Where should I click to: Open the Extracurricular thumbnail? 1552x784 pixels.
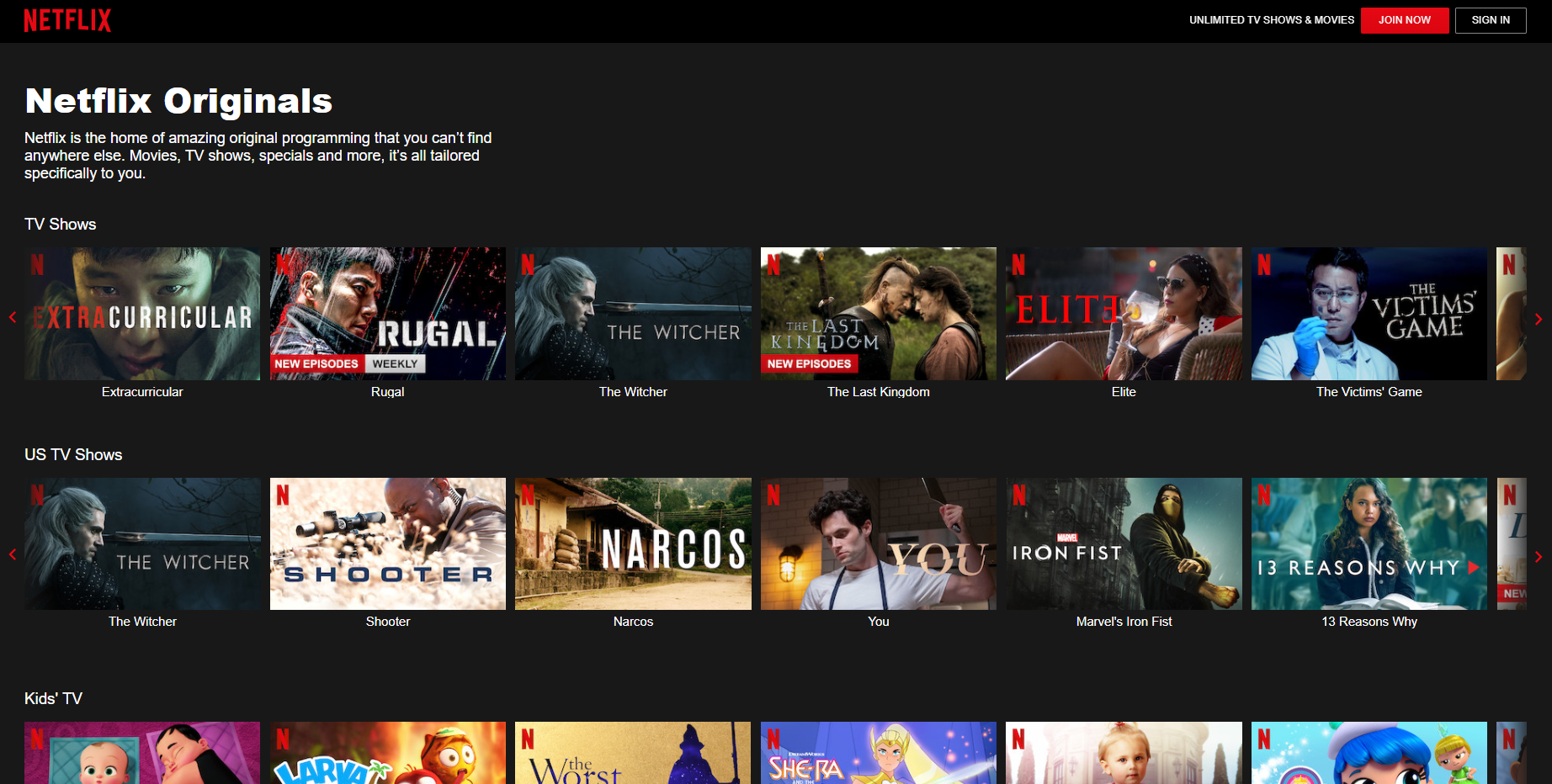pos(141,313)
